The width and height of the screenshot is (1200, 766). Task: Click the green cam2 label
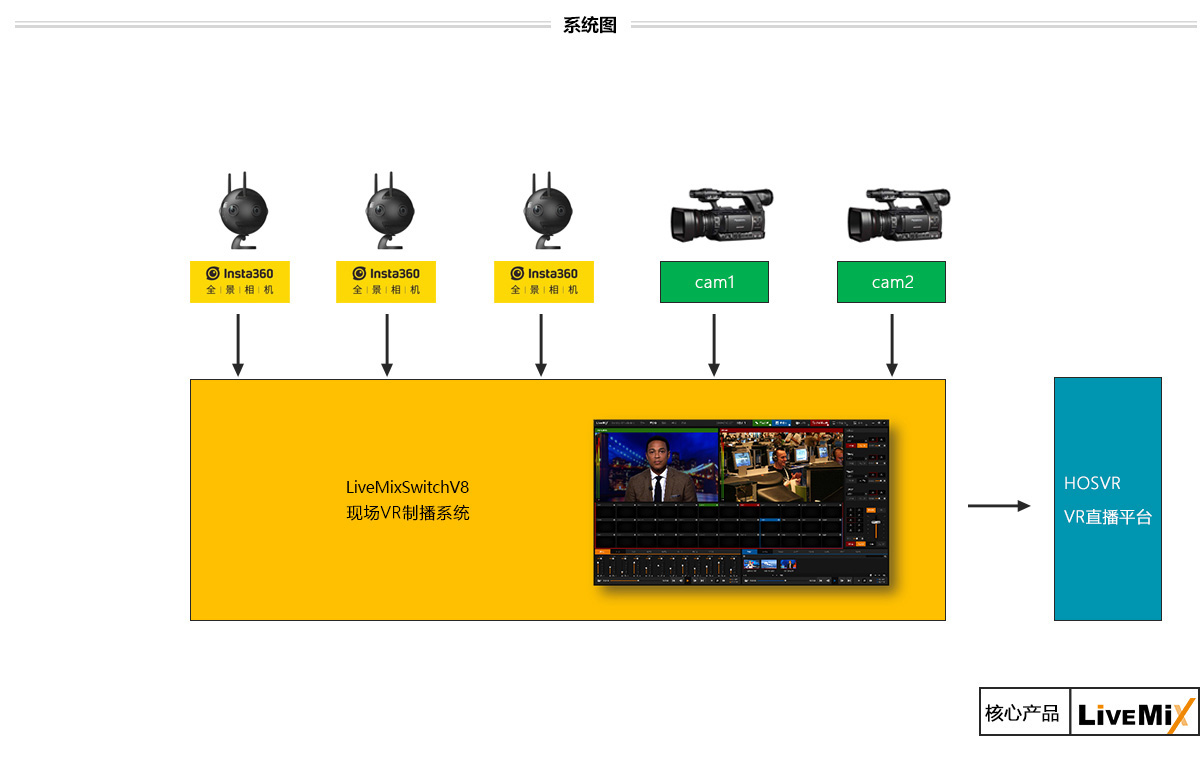891,282
